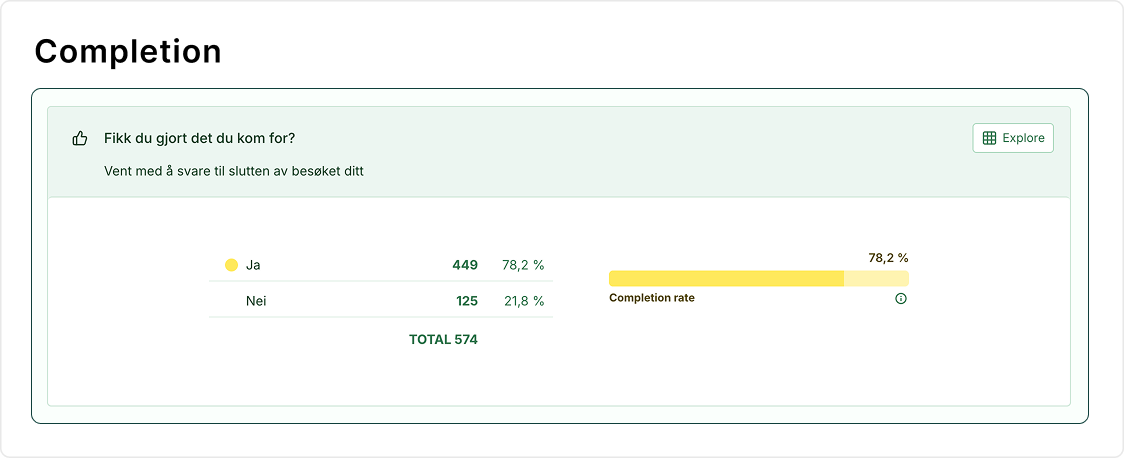Click the 'Vent med å svare' subtitle text
This screenshot has height=458, width=1124.
pyautogui.click(x=234, y=173)
